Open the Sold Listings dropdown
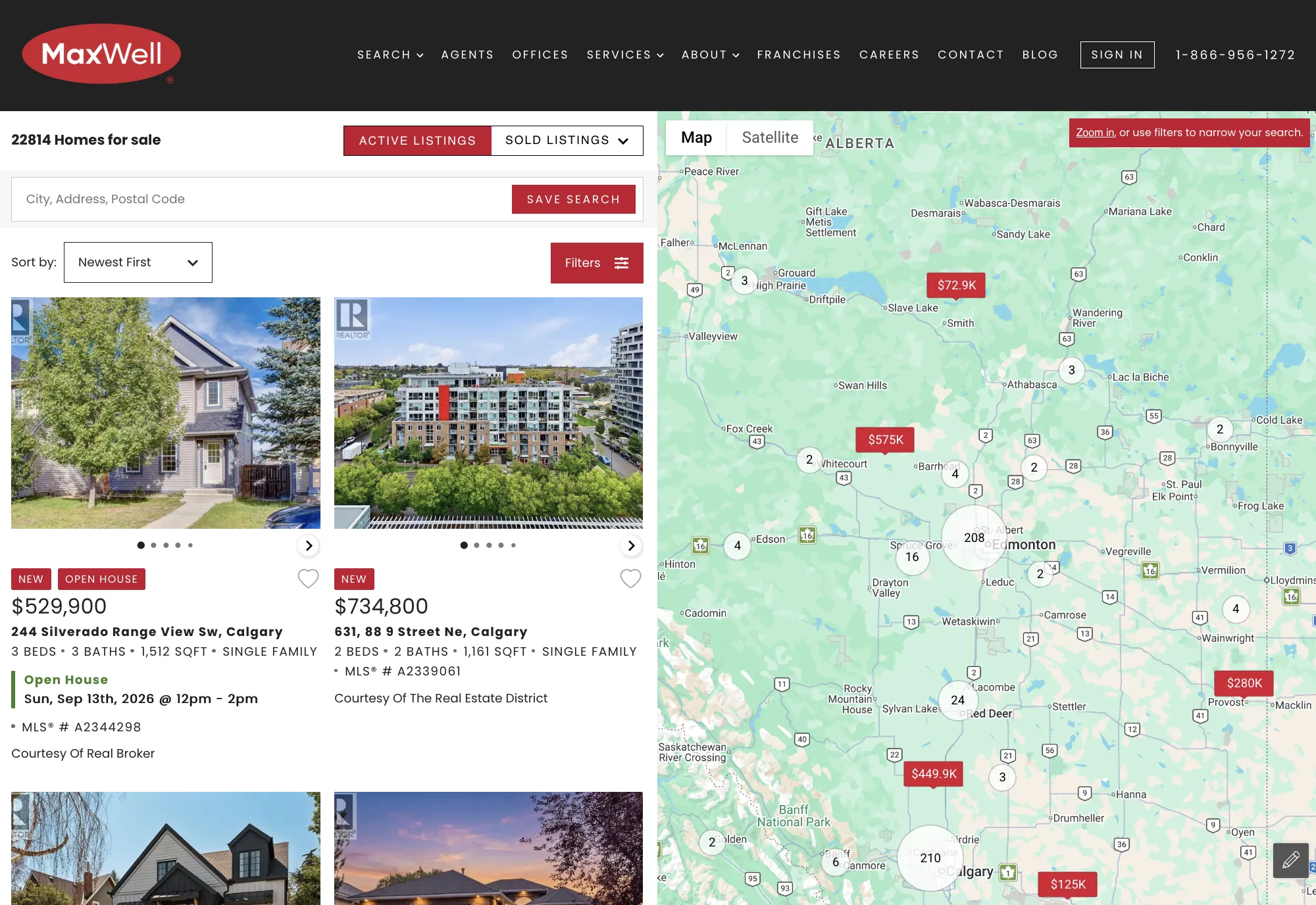This screenshot has height=905, width=1316. coord(567,141)
